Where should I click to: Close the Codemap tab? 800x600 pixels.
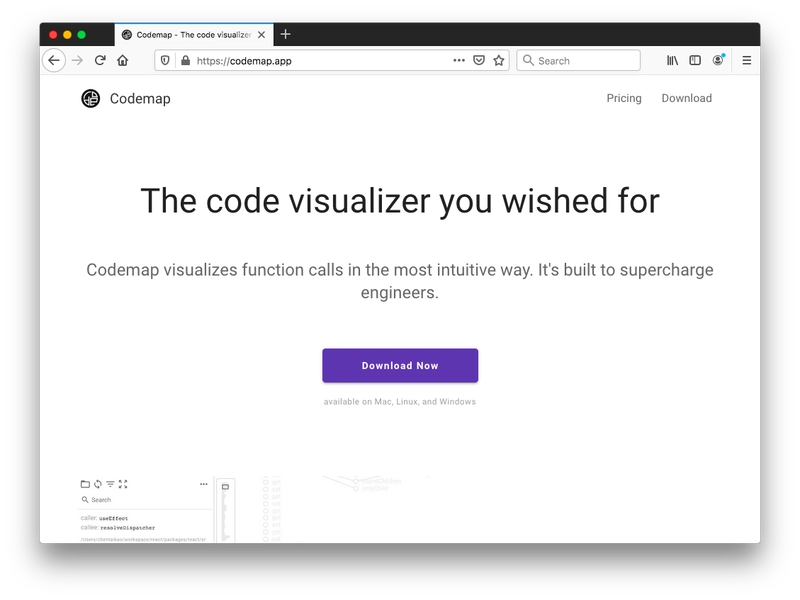pyautogui.click(x=261, y=35)
